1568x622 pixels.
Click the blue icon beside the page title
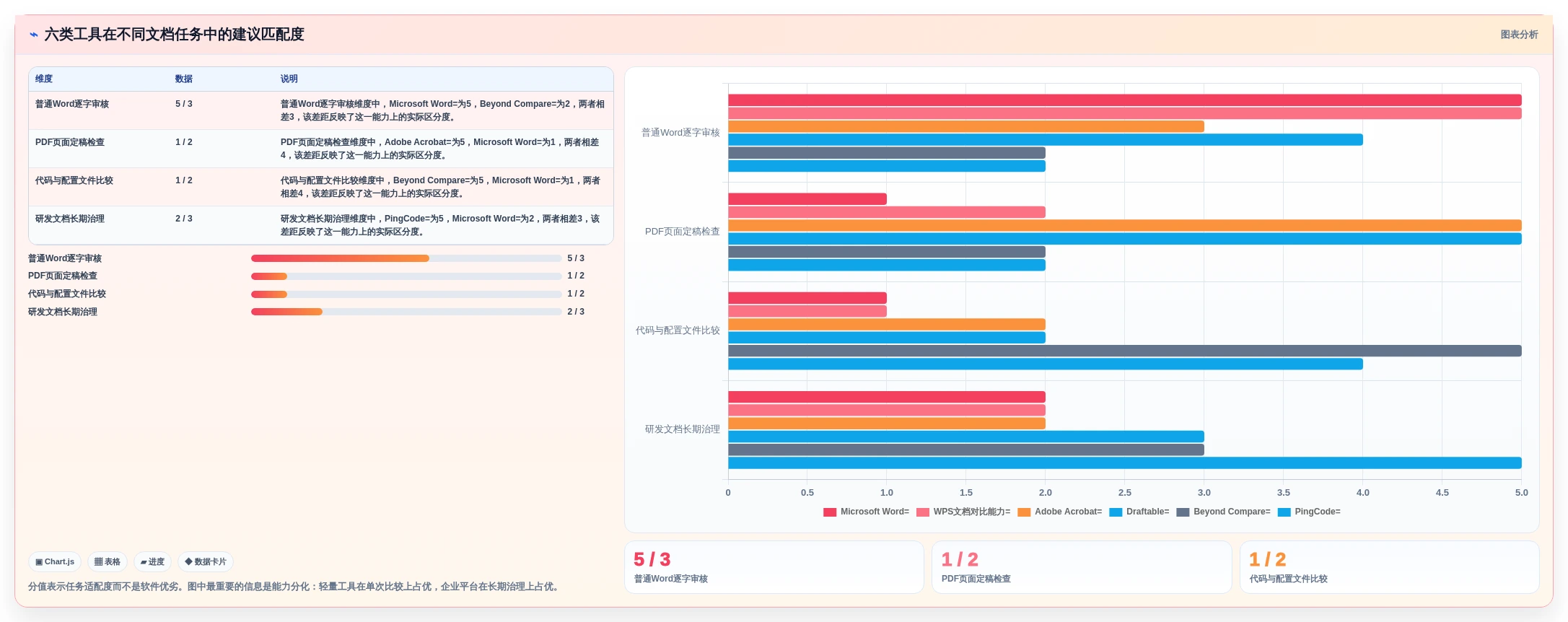(x=33, y=35)
